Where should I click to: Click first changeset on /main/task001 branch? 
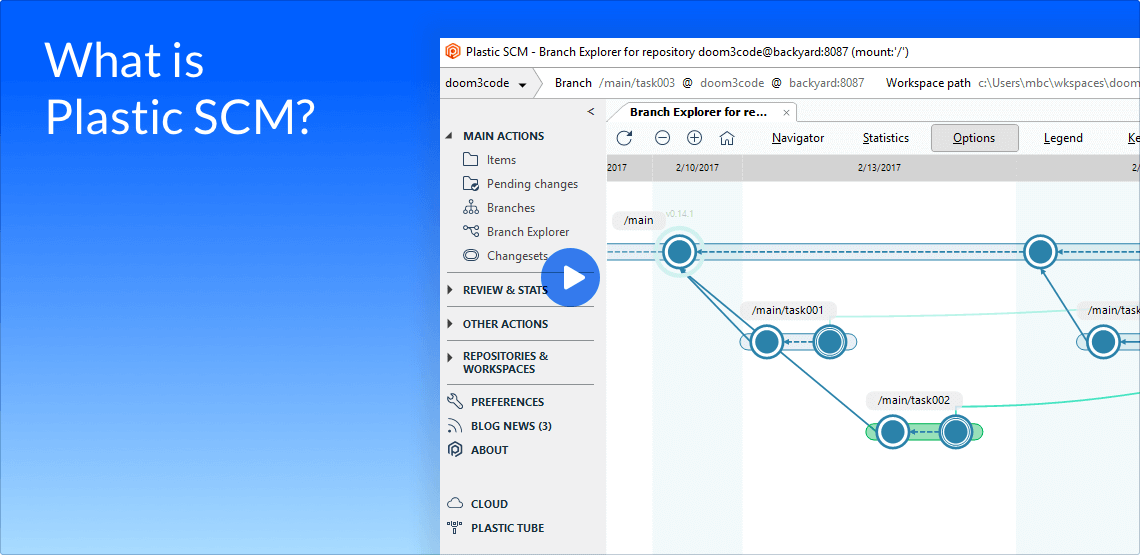pyautogui.click(x=766, y=341)
